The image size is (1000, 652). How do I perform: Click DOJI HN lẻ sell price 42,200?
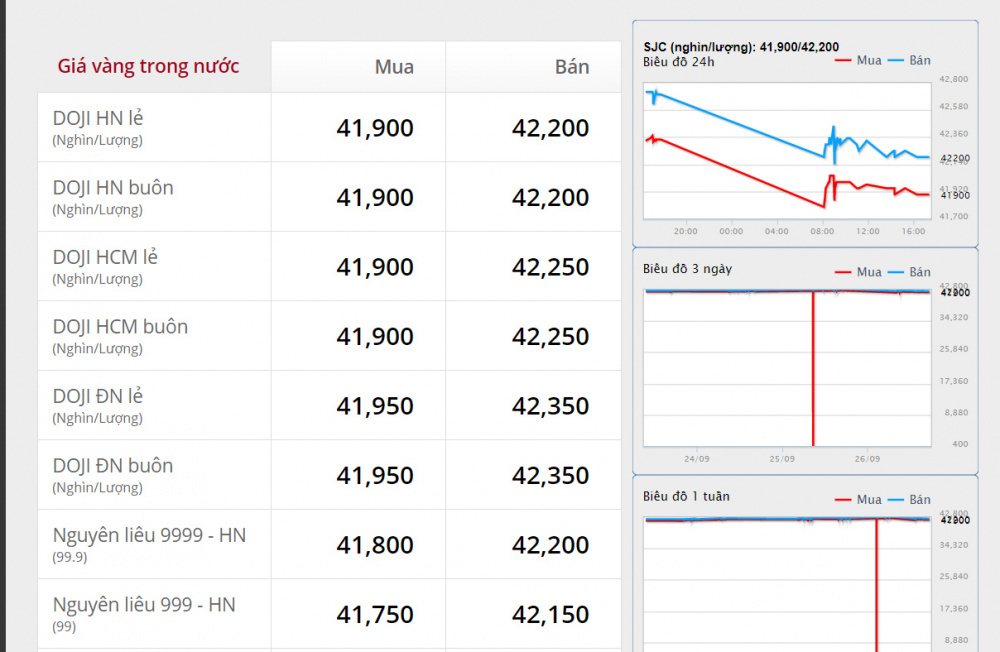click(x=550, y=128)
